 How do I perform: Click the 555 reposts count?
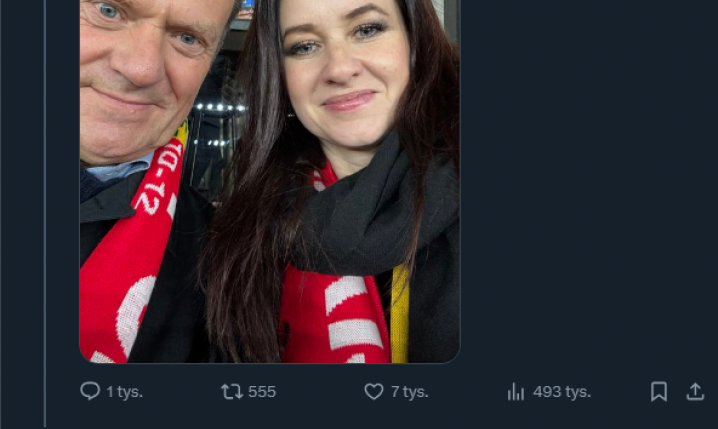262,392
